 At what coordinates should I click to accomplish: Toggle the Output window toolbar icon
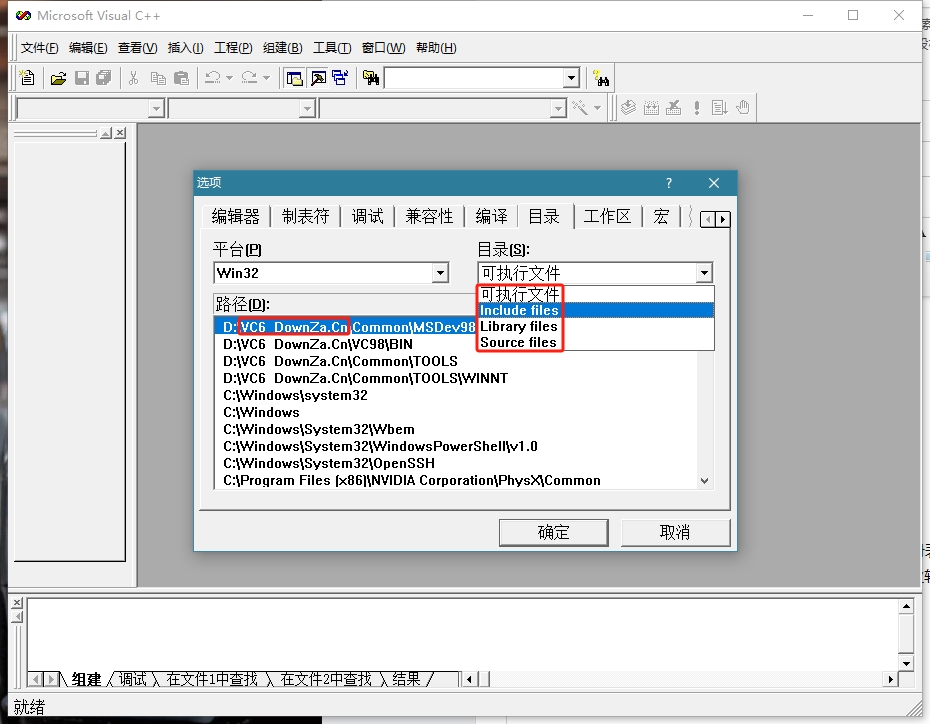pos(318,78)
